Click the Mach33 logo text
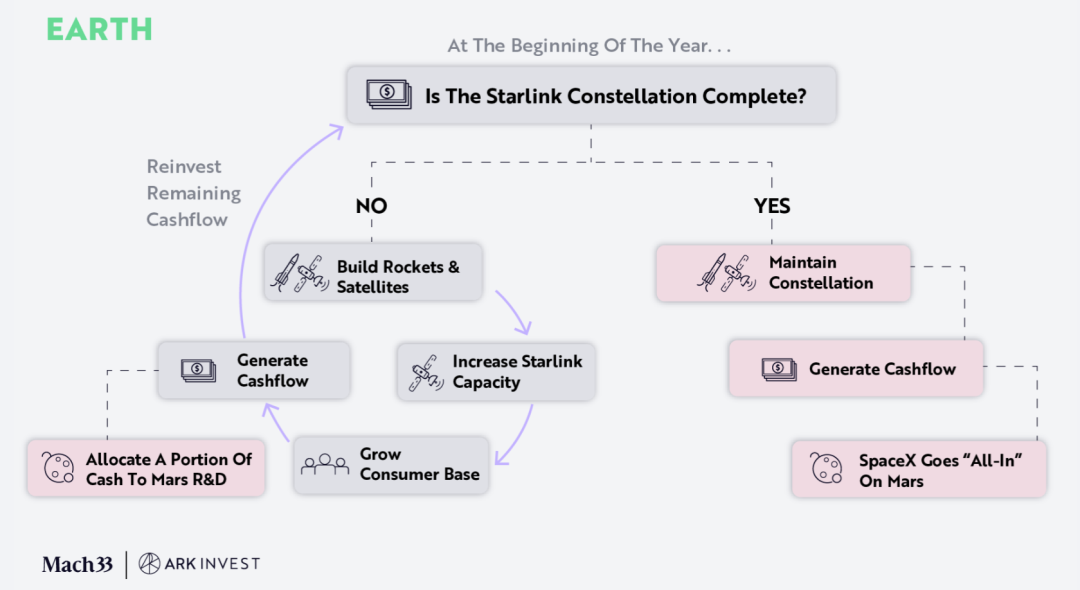 click(77, 564)
